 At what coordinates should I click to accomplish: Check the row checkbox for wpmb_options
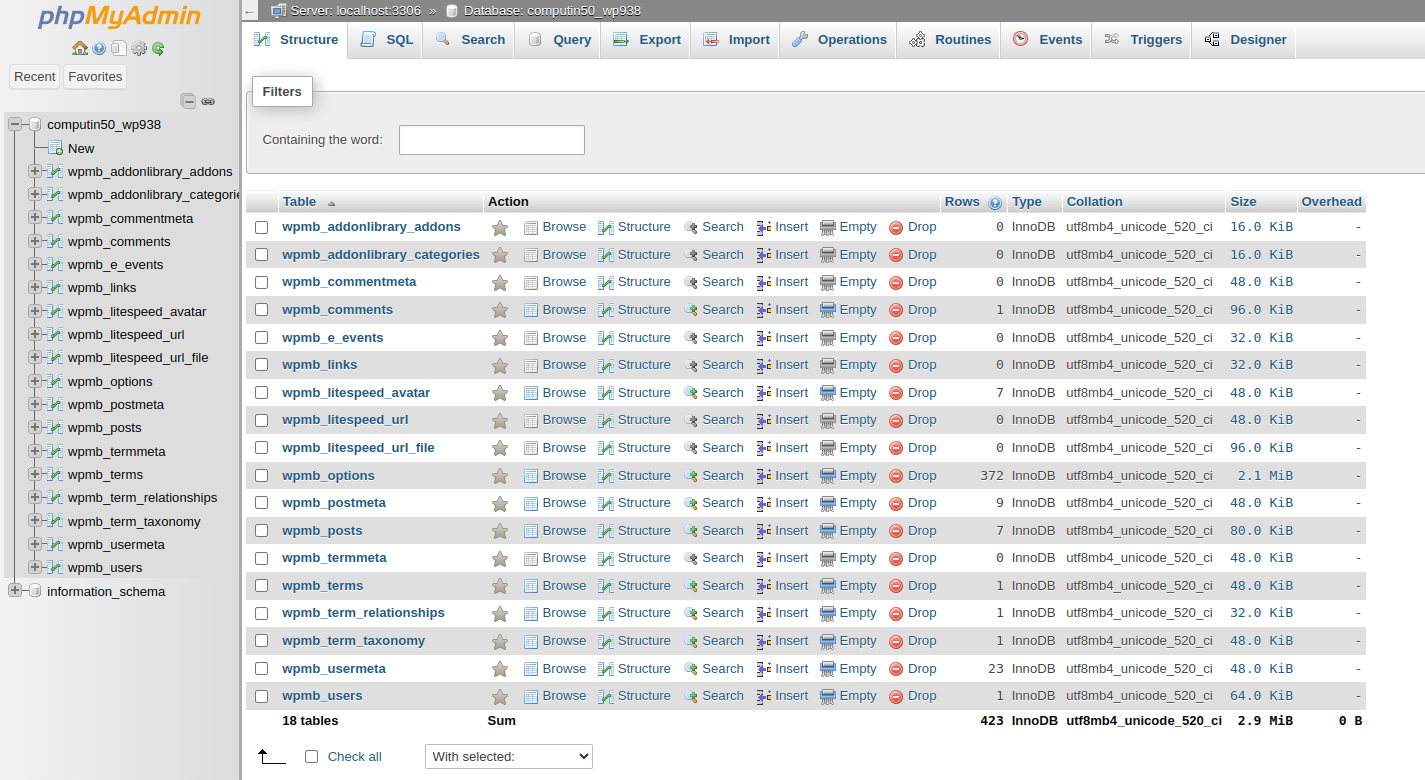pos(261,475)
